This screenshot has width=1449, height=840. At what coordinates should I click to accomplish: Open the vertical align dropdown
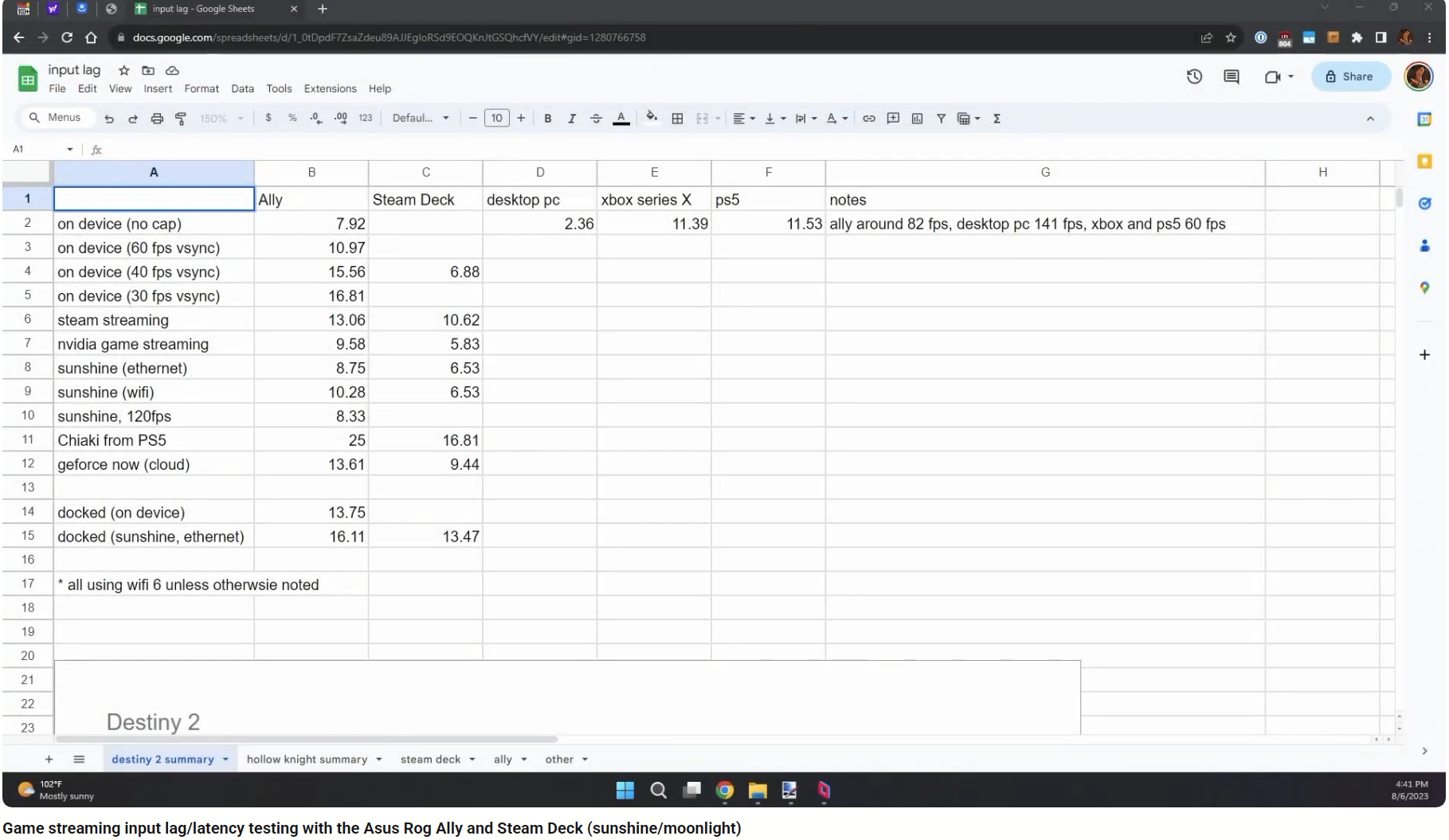coord(775,119)
